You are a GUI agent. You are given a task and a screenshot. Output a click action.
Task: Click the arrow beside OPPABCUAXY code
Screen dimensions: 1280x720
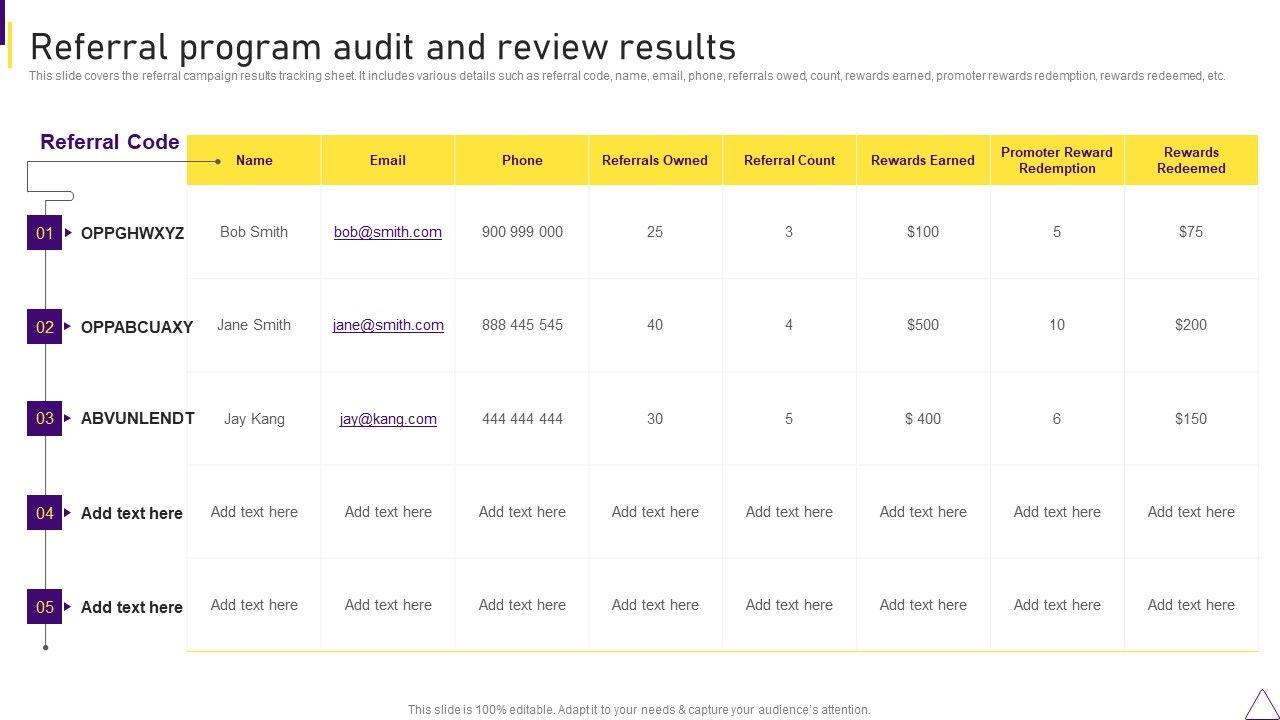pos(68,326)
